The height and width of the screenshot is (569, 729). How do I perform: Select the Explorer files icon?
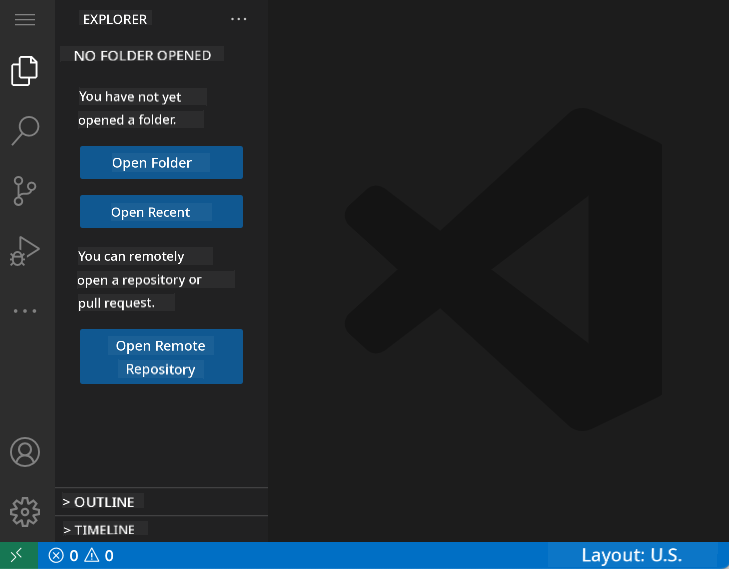click(x=25, y=71)
